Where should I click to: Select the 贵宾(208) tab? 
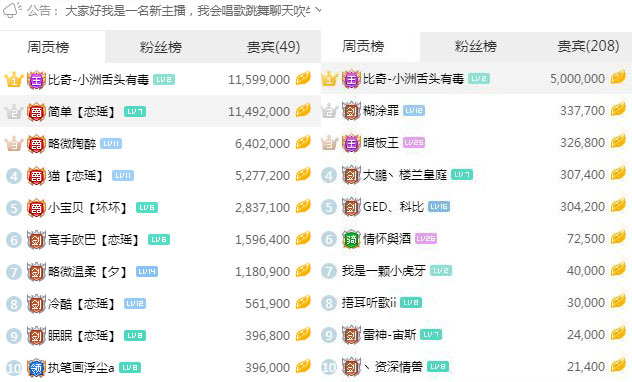(588, 46)
